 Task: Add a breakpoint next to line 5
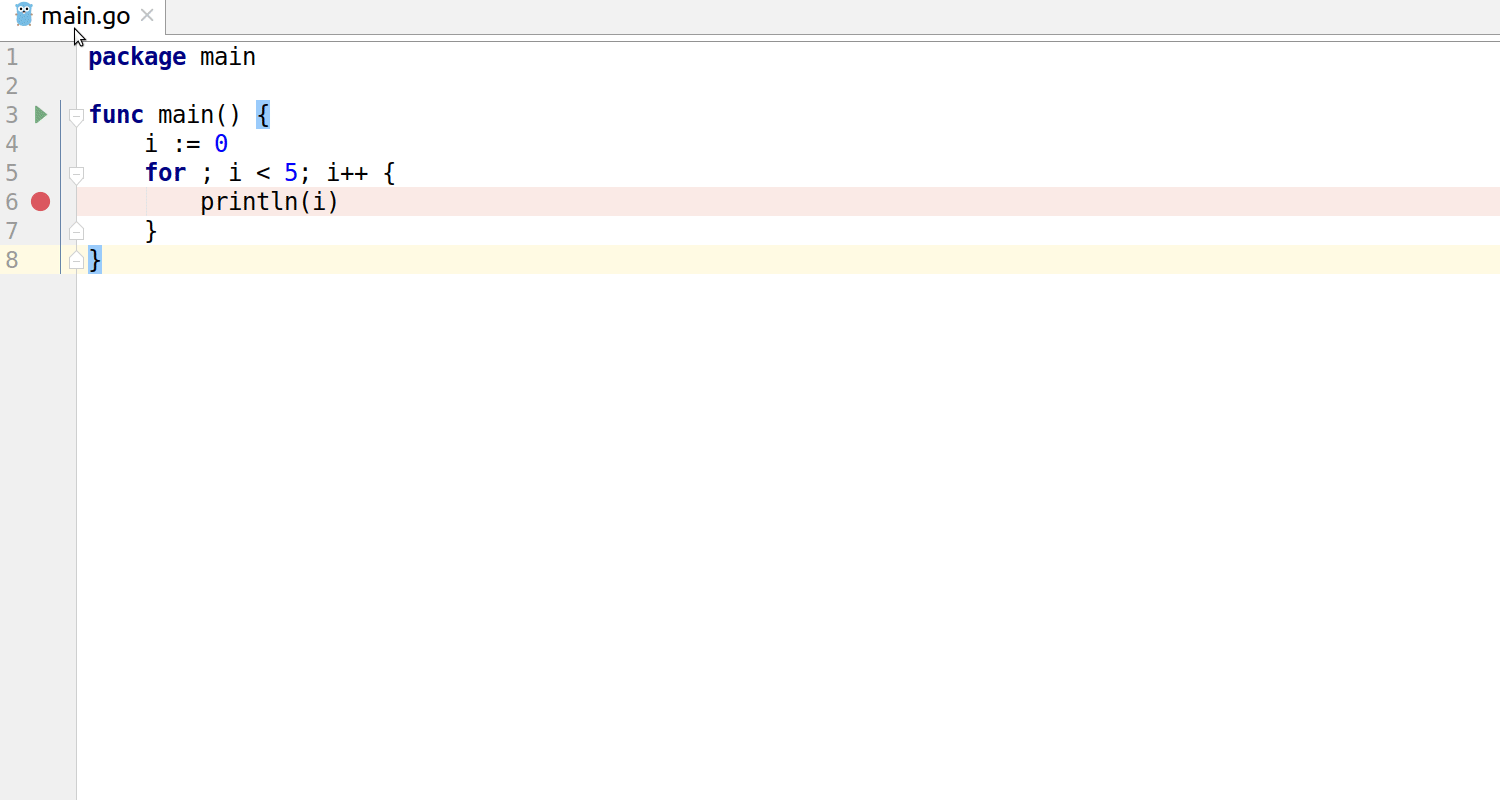click(40, 172)
